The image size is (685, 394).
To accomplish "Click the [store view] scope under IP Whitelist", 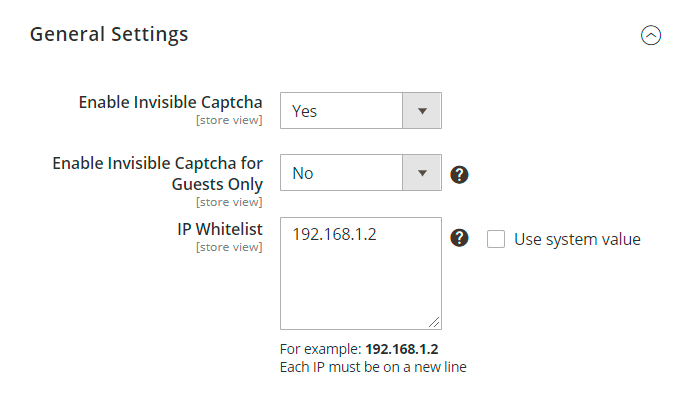I will coord(229,247).
